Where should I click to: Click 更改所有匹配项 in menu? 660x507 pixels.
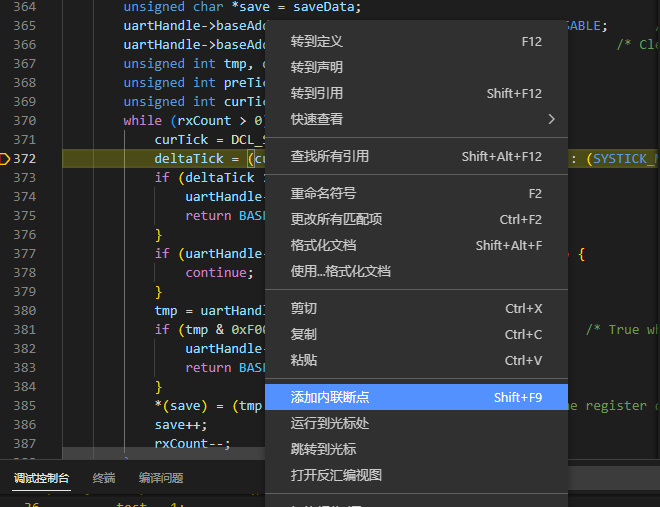click(x=416, y=219)
